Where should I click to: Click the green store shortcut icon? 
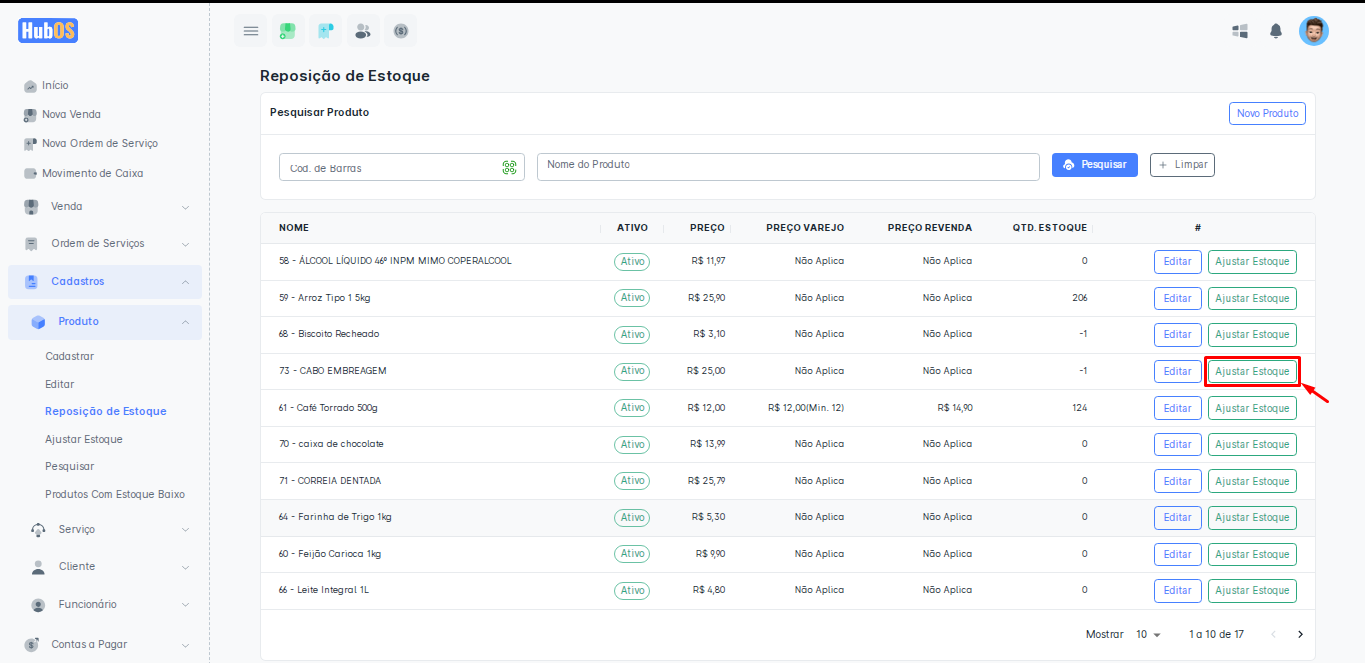coord(287,31)
